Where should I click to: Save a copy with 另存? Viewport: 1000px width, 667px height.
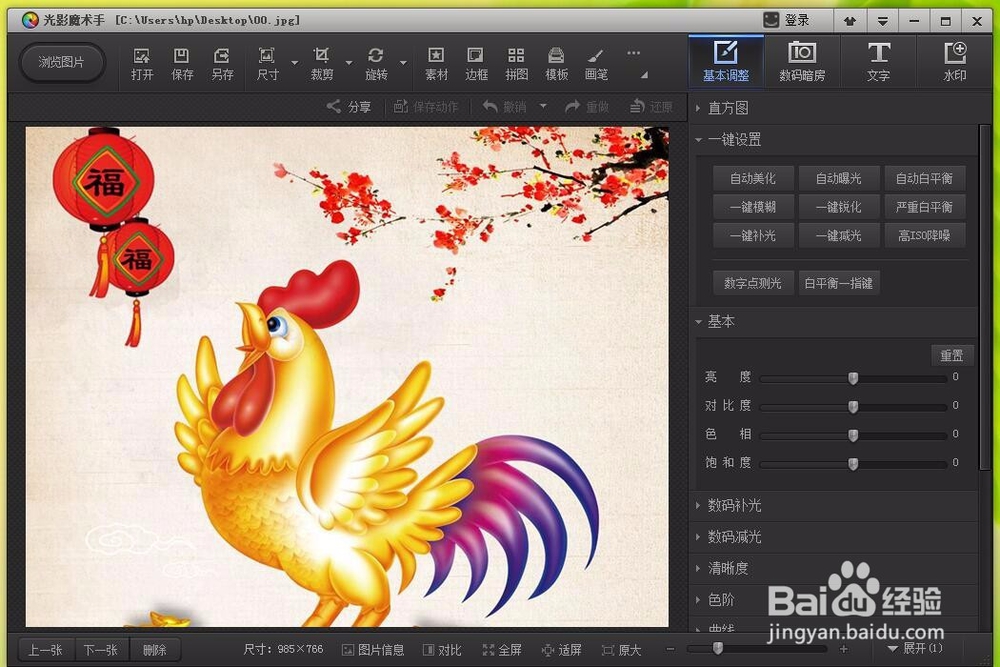coord(222,62)
